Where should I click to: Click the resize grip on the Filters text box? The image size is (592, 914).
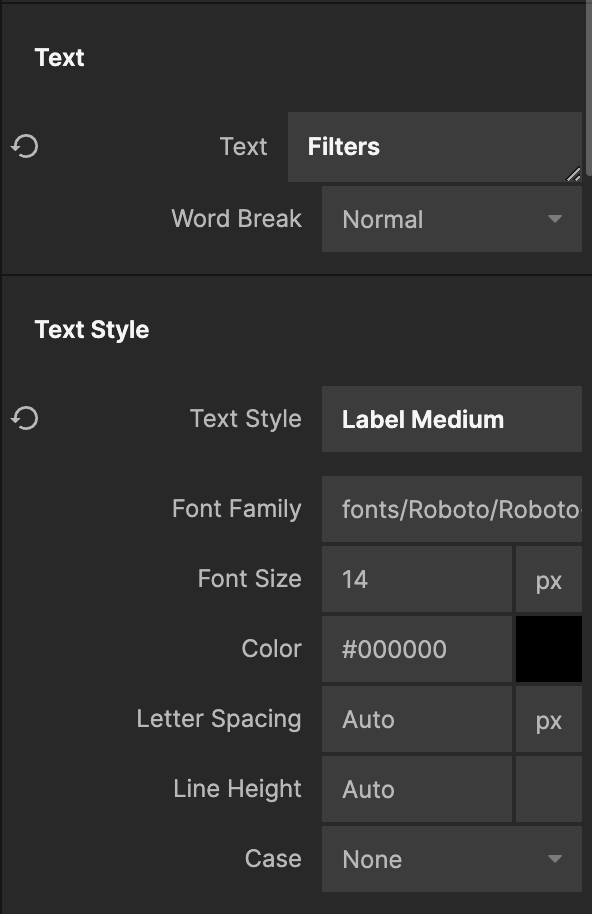pyautogui.click(x=574, y=174)
